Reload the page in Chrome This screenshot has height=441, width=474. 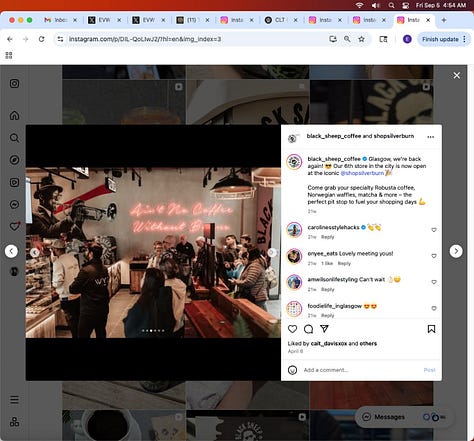point(41,39)
